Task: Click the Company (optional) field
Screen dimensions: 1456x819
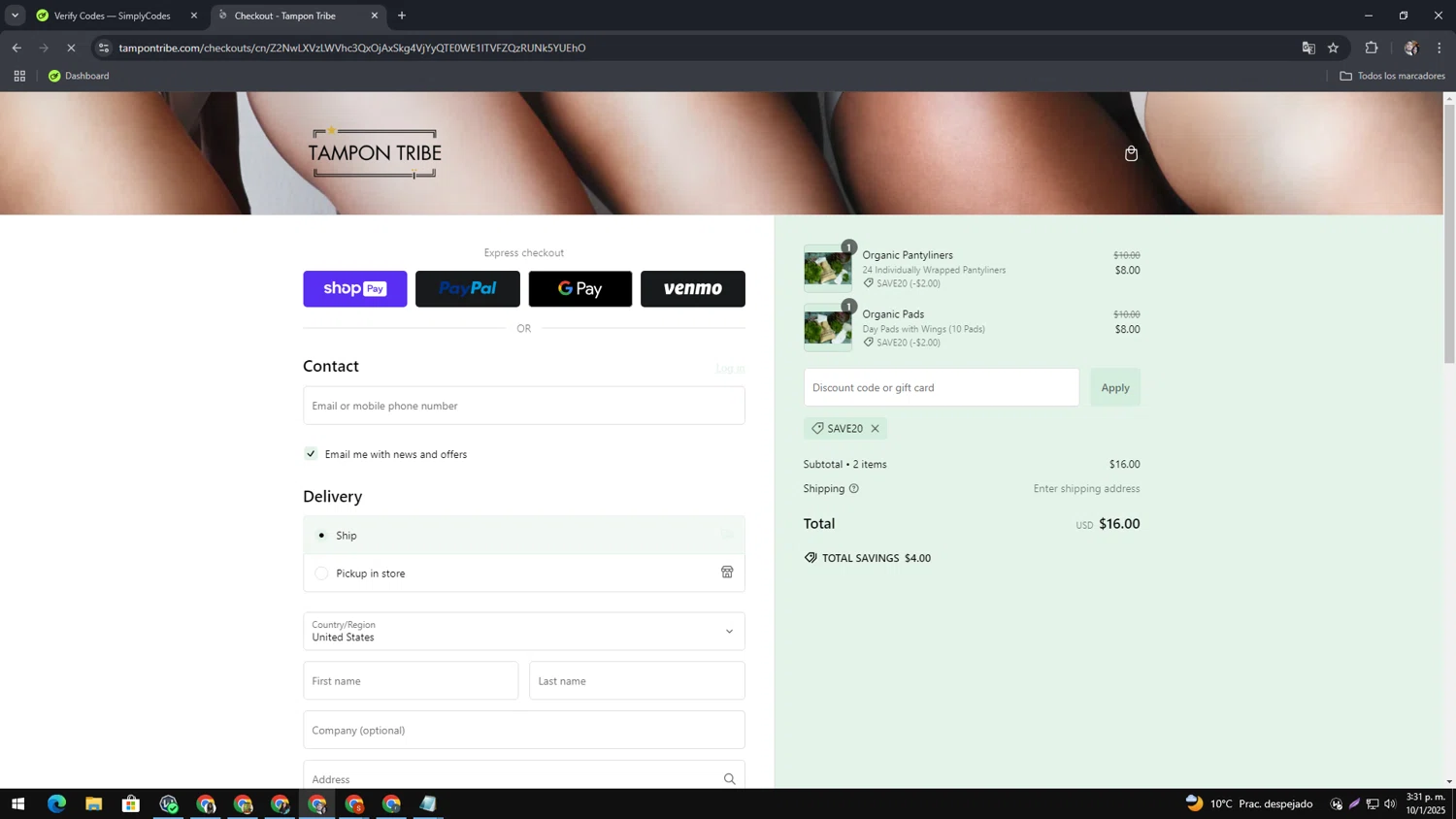Action: pyautogui.click(x=523, y=730)
